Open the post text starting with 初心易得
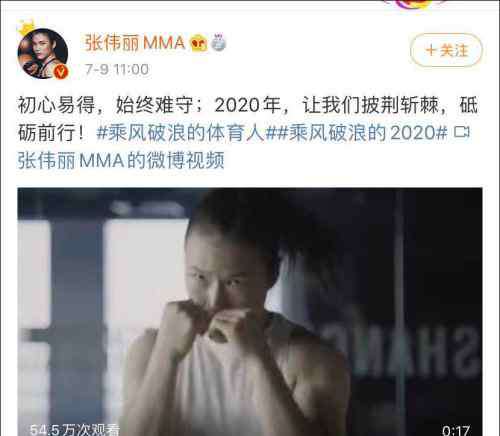This screenshot has width=500, height=436. [x=248, y=119]
